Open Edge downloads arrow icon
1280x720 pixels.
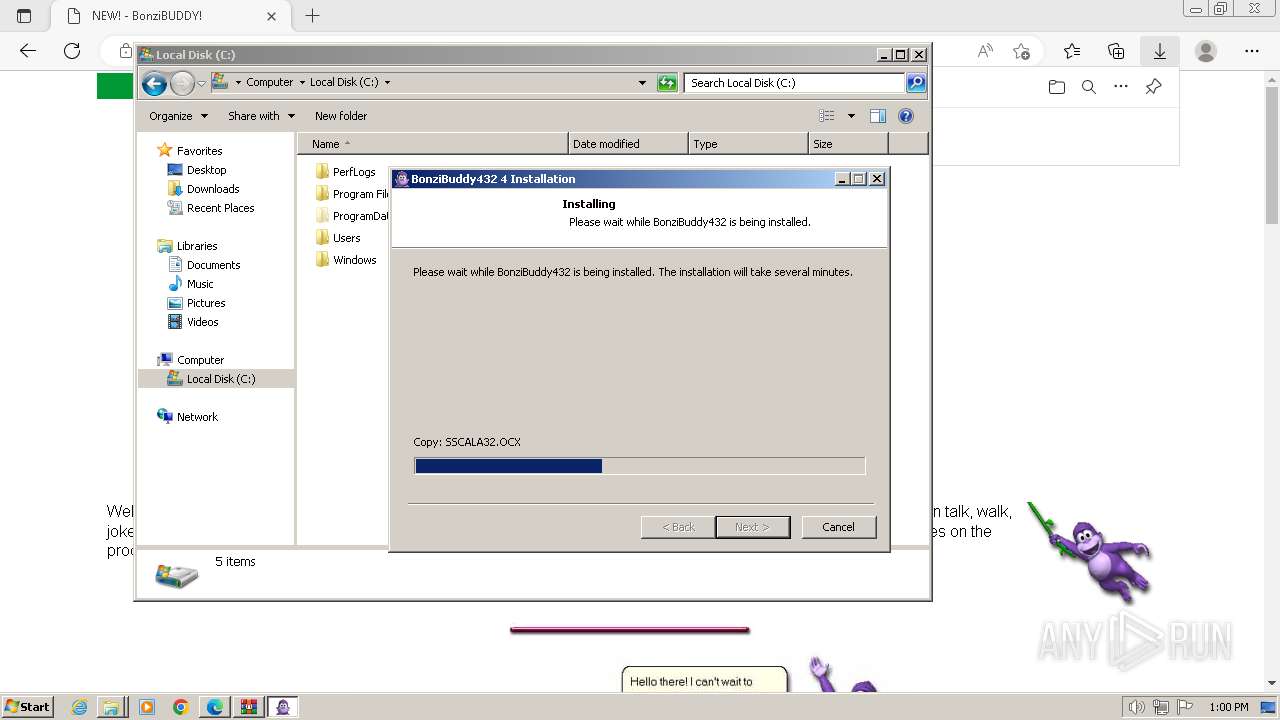pyautogui.click(x=1160, y=51)
